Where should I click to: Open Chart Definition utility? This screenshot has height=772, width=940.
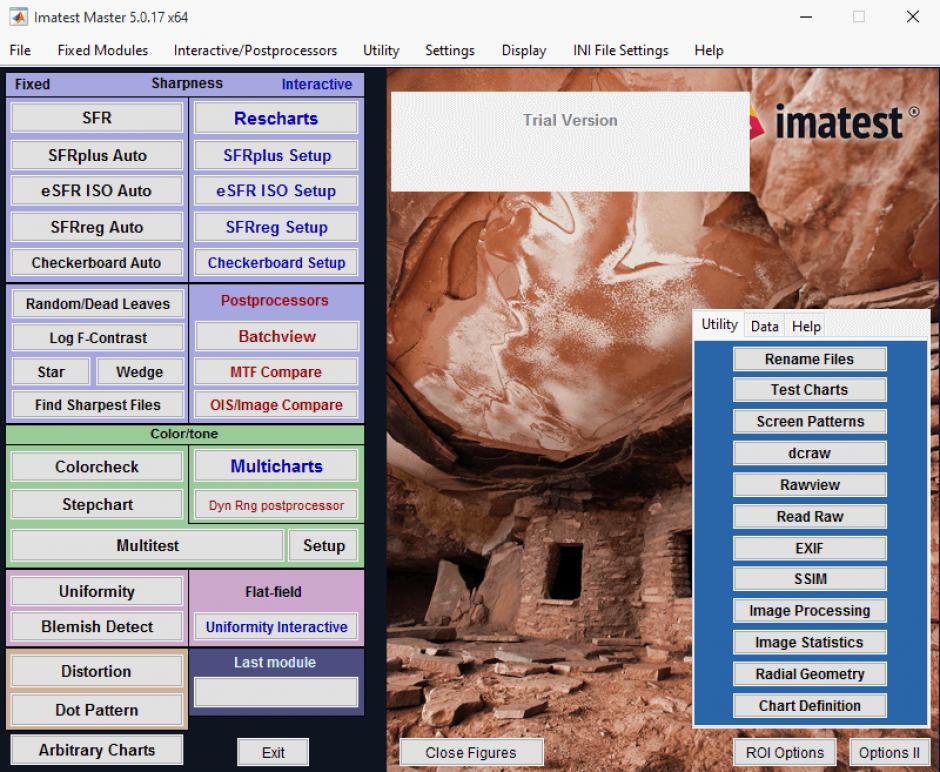tap(809, 706)
